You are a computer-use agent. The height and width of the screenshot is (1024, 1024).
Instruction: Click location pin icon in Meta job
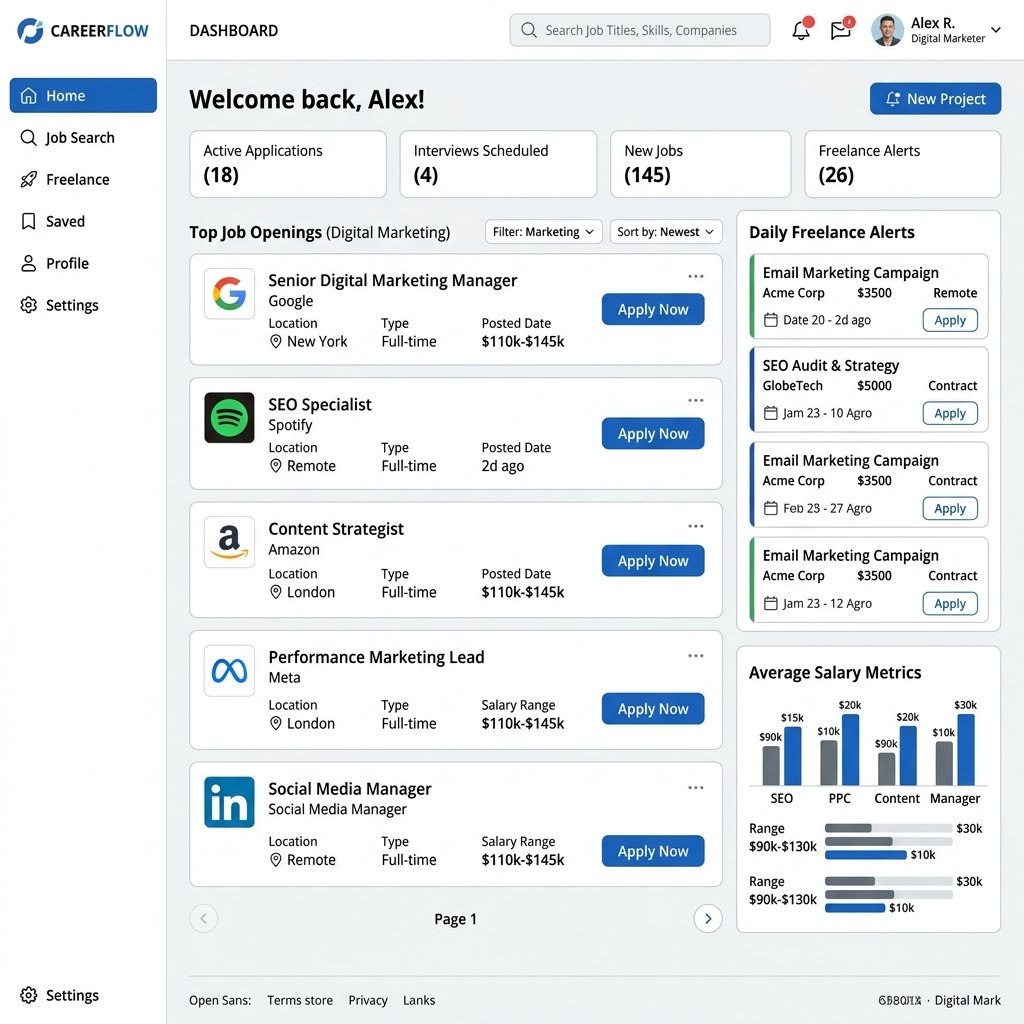click(x=276, y=724)
